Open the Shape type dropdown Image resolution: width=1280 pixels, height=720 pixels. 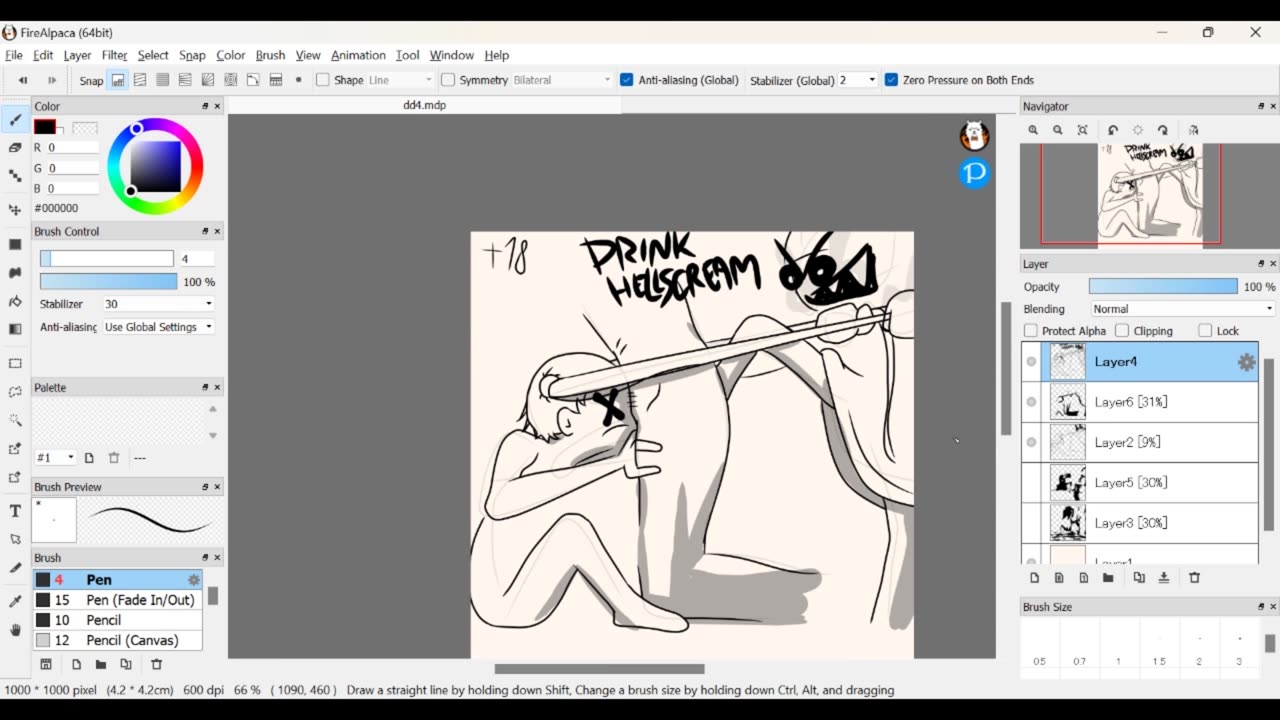click(x=400, y=80)
